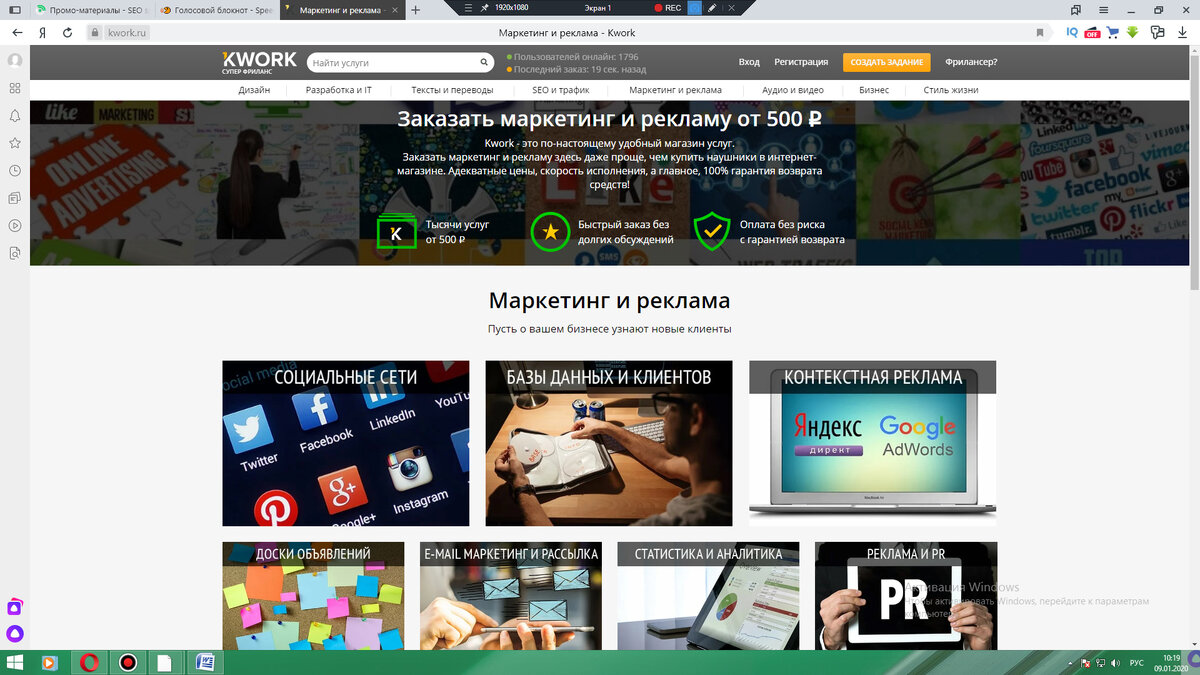Viewport: 1200px width, 675px height.
Task: Click the pin icon in recorder bar
Action: [x=485, y=7]
